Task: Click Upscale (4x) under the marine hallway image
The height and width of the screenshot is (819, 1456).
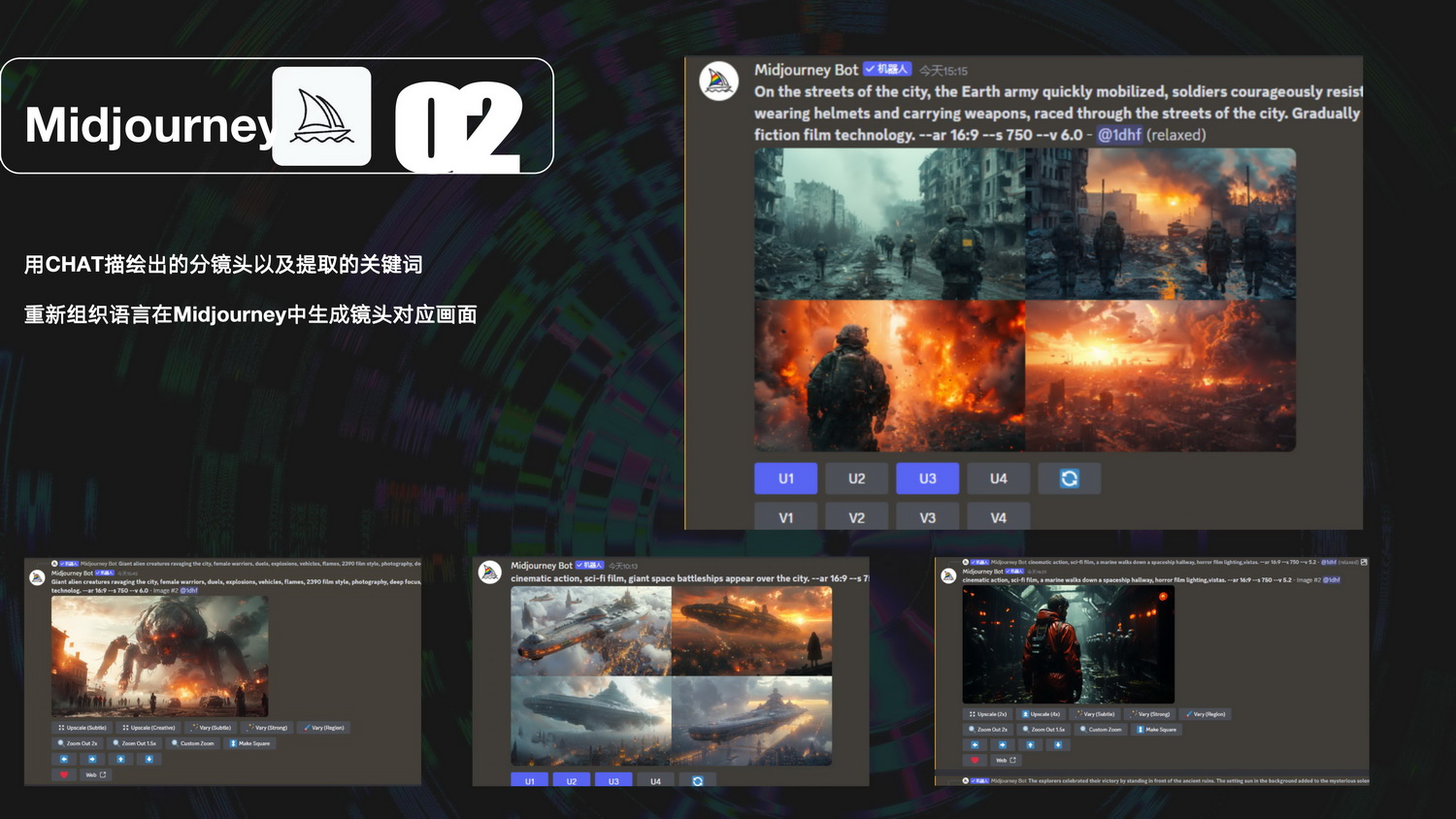Action: (1041, 714)
